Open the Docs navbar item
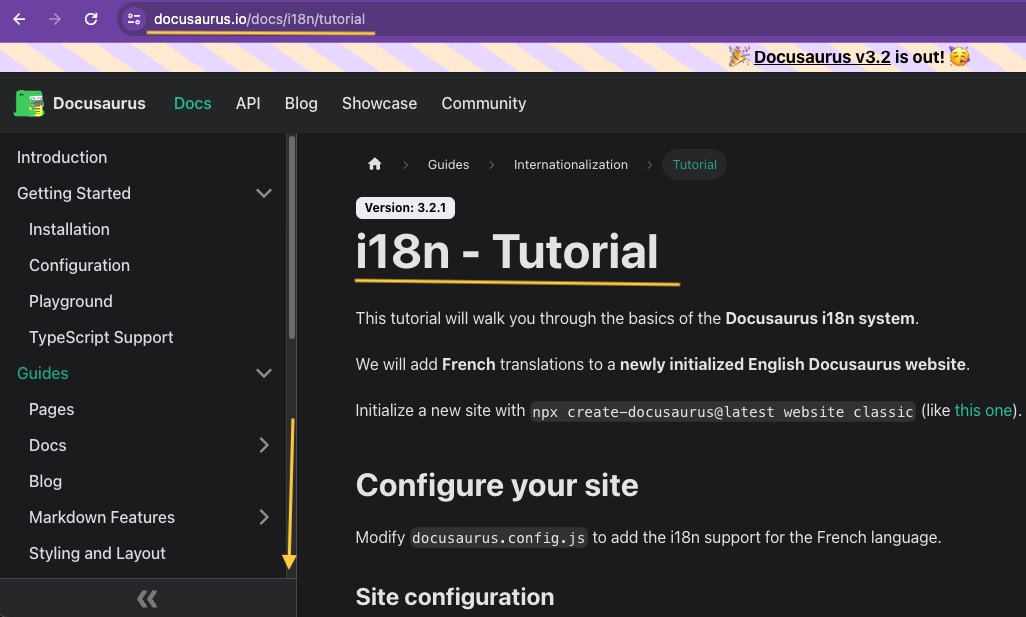Image resolution: width=1026 pixels, height=617 pixels. (192, 103)
